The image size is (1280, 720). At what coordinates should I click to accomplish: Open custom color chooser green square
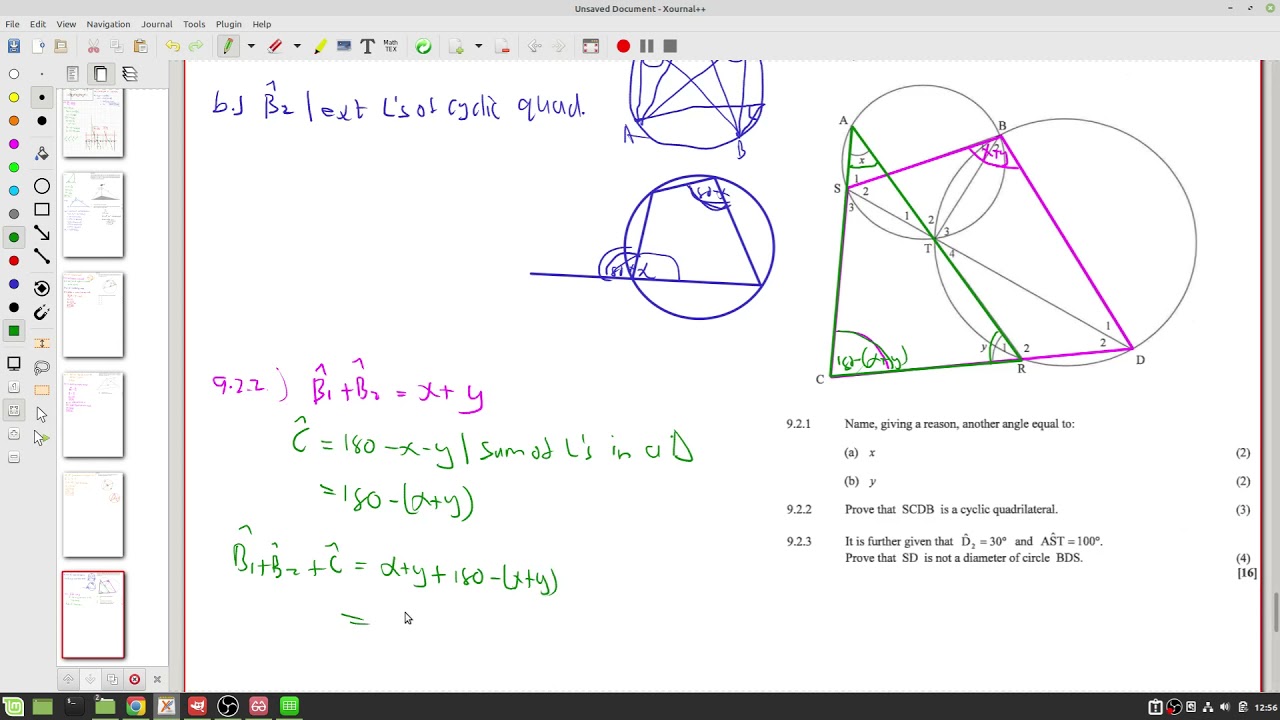14,331
